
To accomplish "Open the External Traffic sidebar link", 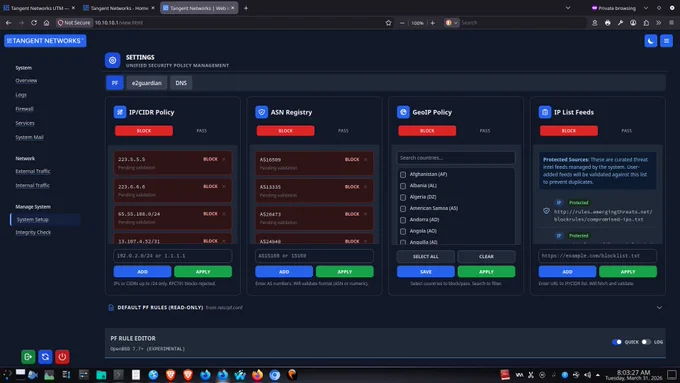I will click(33, 171).
